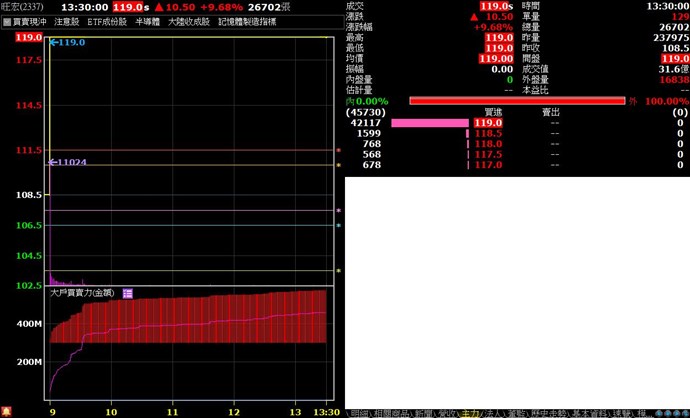This screenshot has height=418, width=690.
Task: Click the purple indicator settings icon beside 大戶買賣力
Action: click(127, 293)
